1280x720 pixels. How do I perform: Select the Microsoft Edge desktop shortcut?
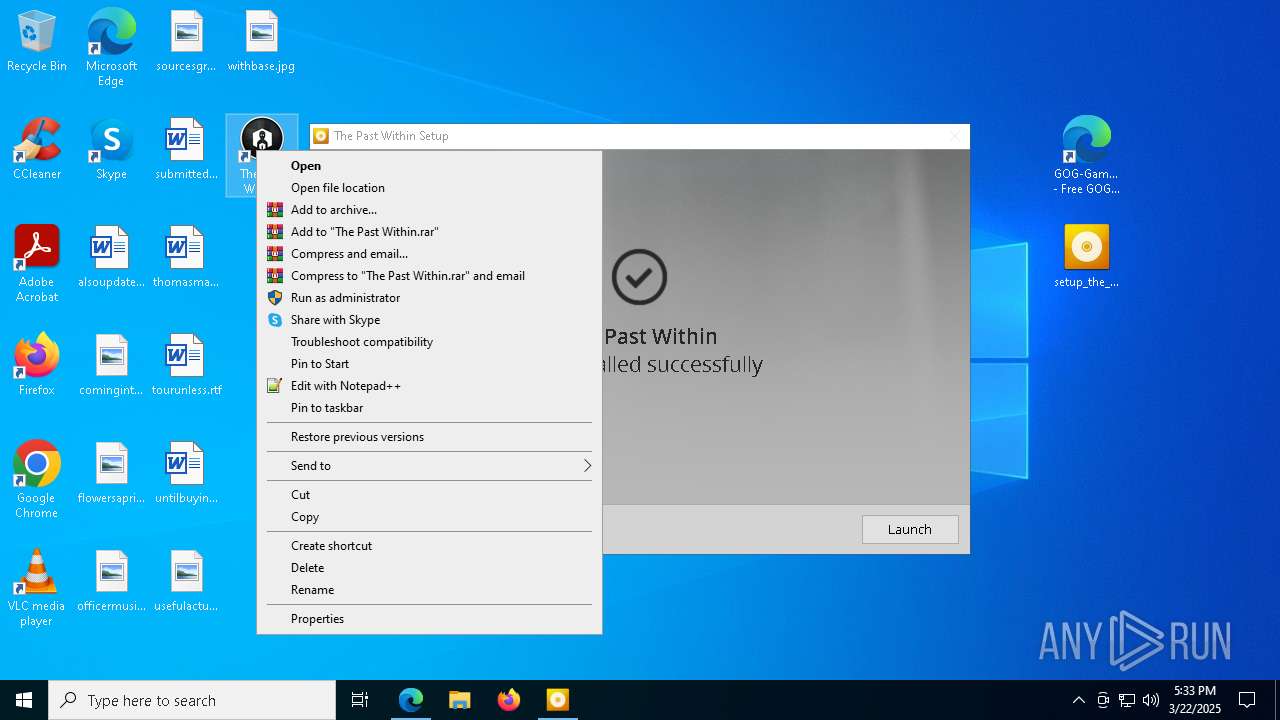pos(111,48)
